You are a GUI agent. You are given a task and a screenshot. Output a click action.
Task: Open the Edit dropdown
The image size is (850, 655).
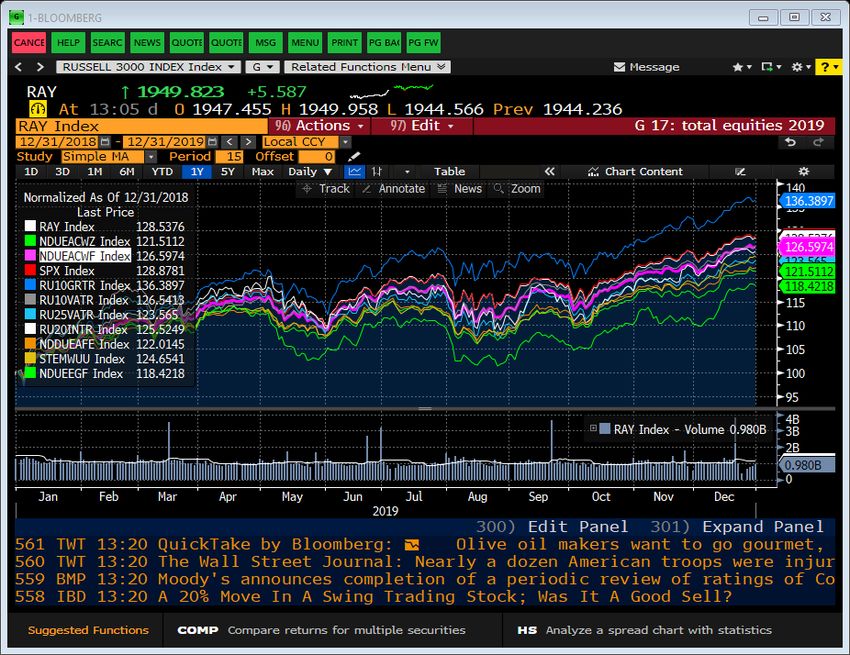(422, 126)
